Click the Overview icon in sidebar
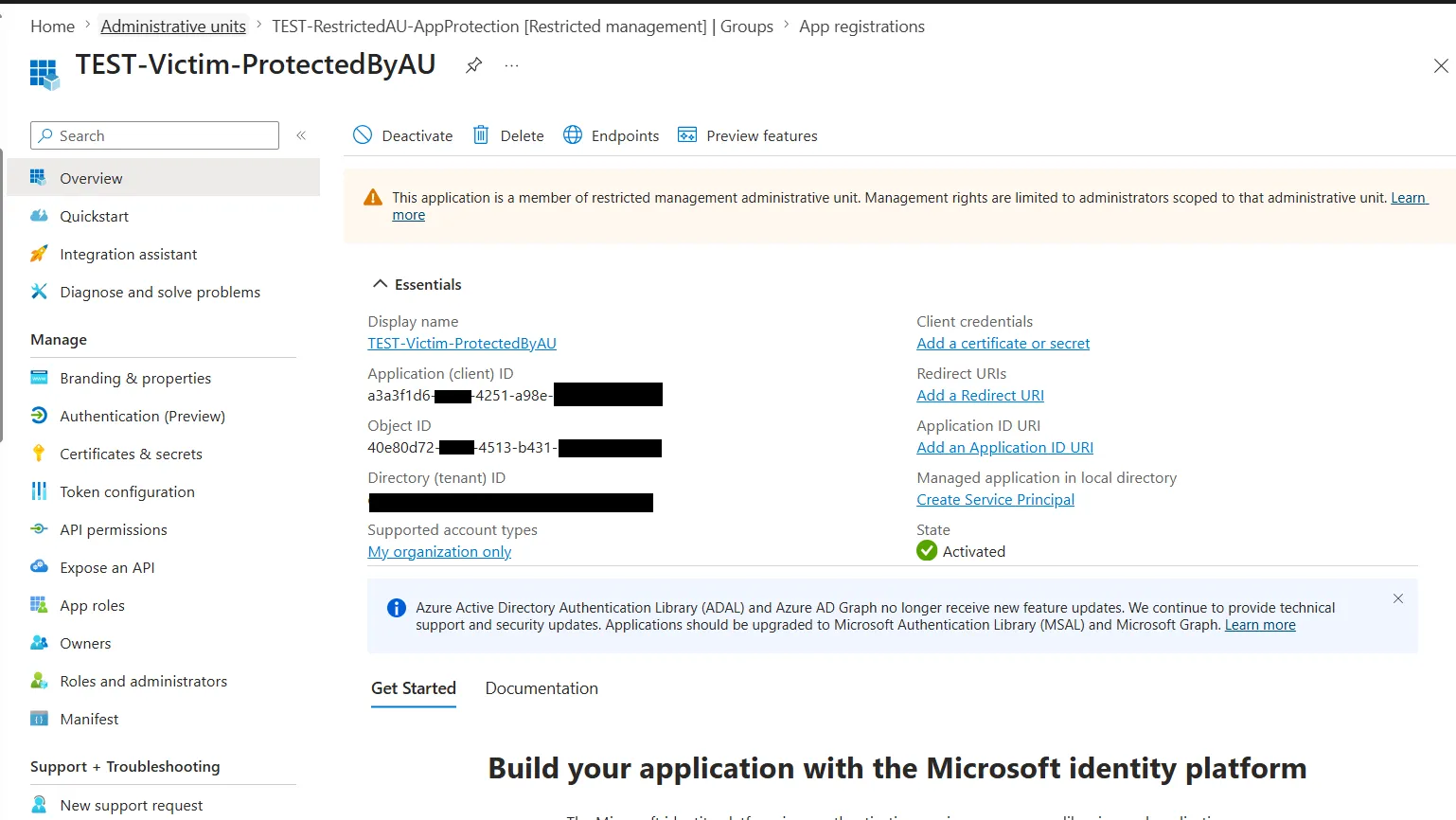This screenshot has height=820, width=1456. (x=39, y=177)
